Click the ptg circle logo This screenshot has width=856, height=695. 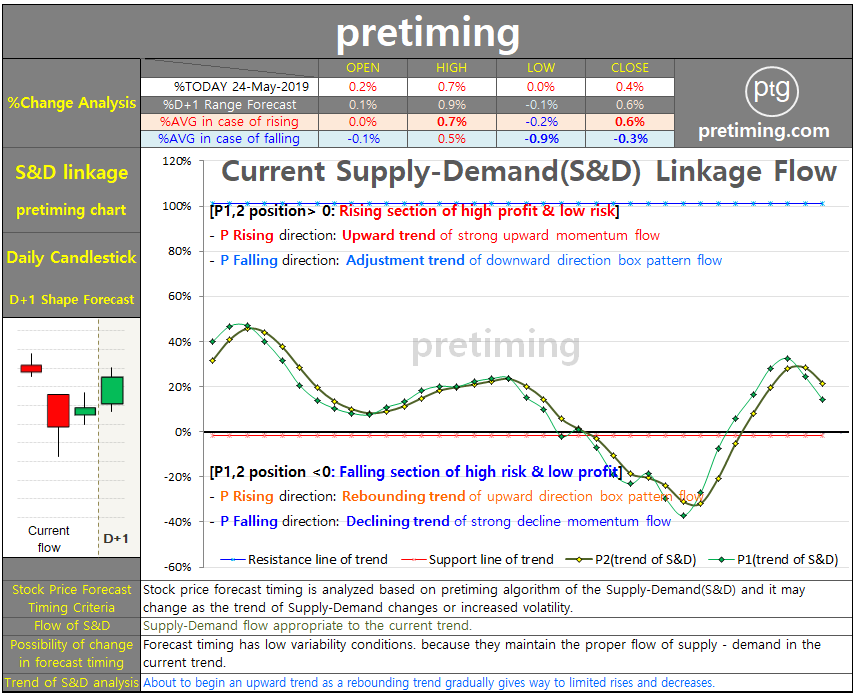[x=771, y=91]
